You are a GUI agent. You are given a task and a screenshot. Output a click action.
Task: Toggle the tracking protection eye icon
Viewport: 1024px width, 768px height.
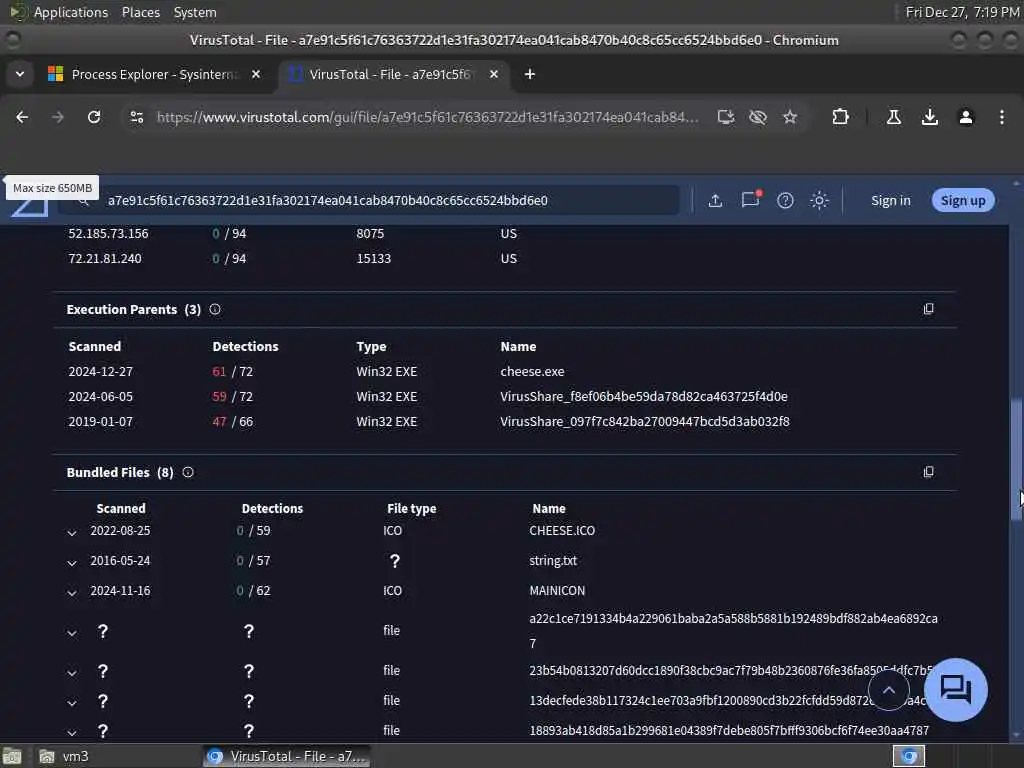click(x=758, y=117)
